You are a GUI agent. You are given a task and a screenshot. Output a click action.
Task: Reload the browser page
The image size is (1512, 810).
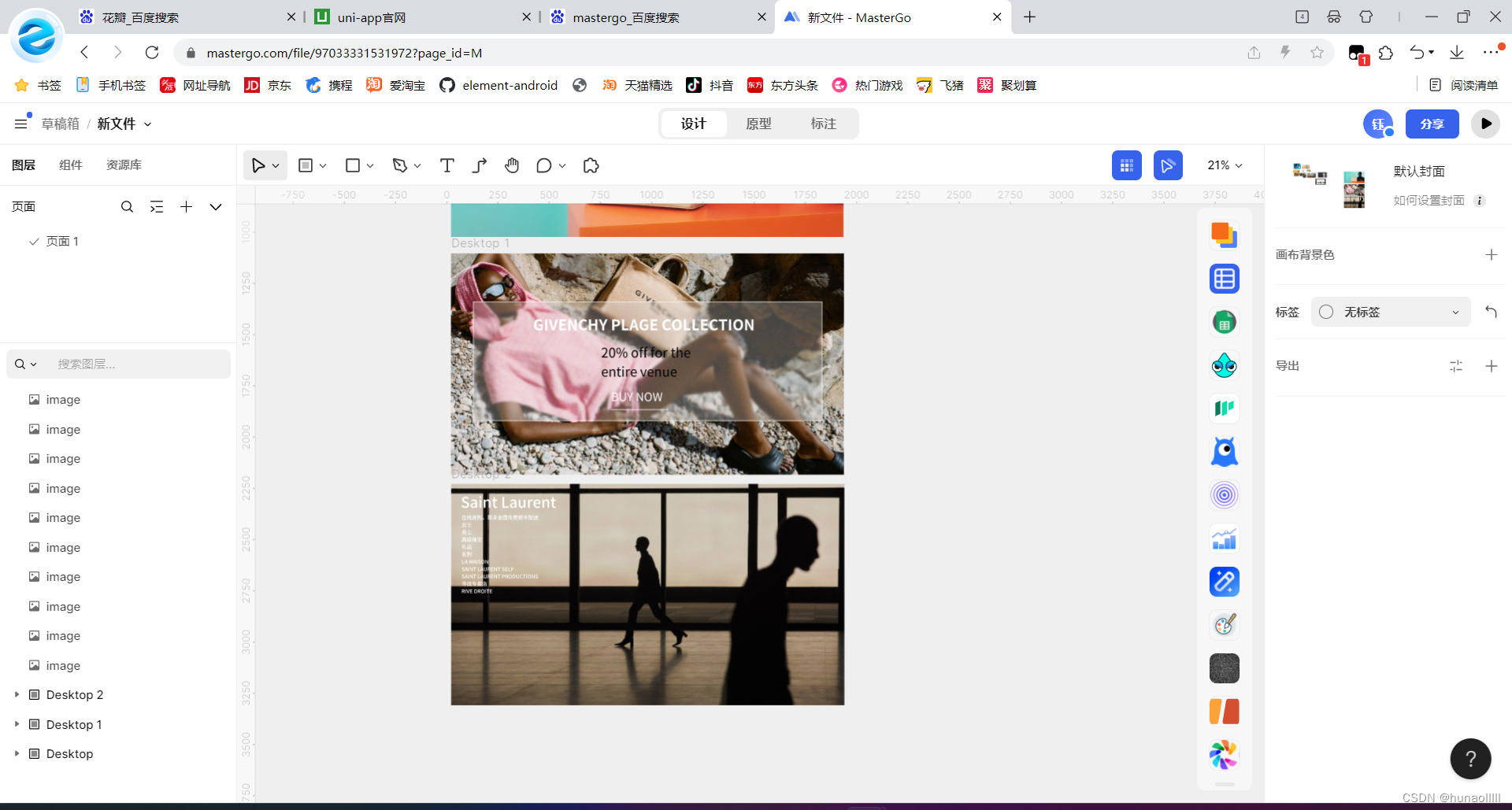pyautogui.click(x=152, y=53)
